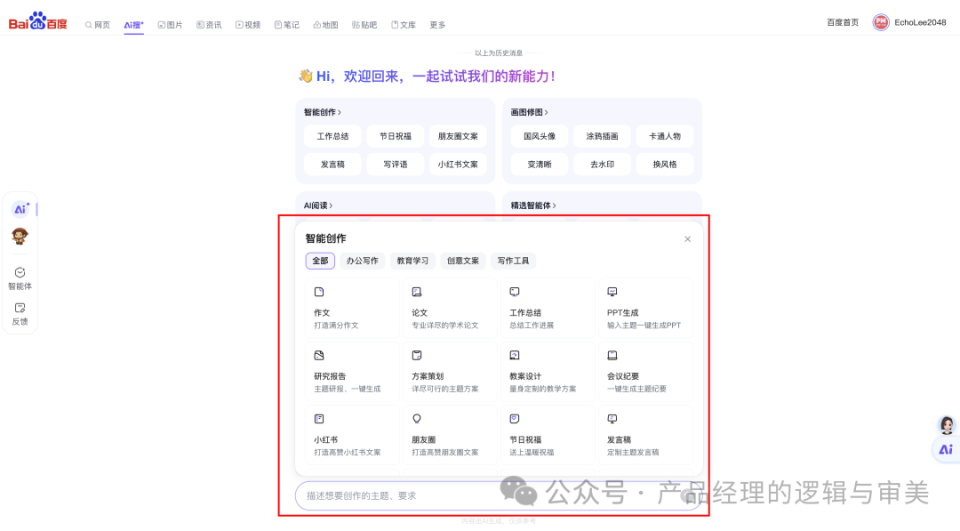This screenshot has width=960, height=531.
Task: Open the 资讯 tab
Action: (209, 24)
